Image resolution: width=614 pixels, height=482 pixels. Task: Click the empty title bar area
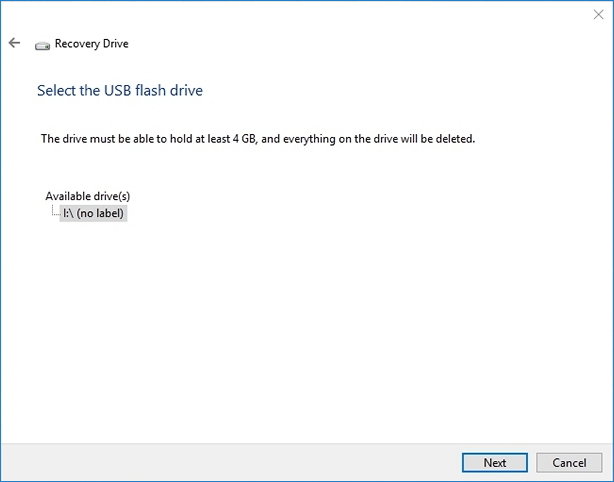pos(300,14)
